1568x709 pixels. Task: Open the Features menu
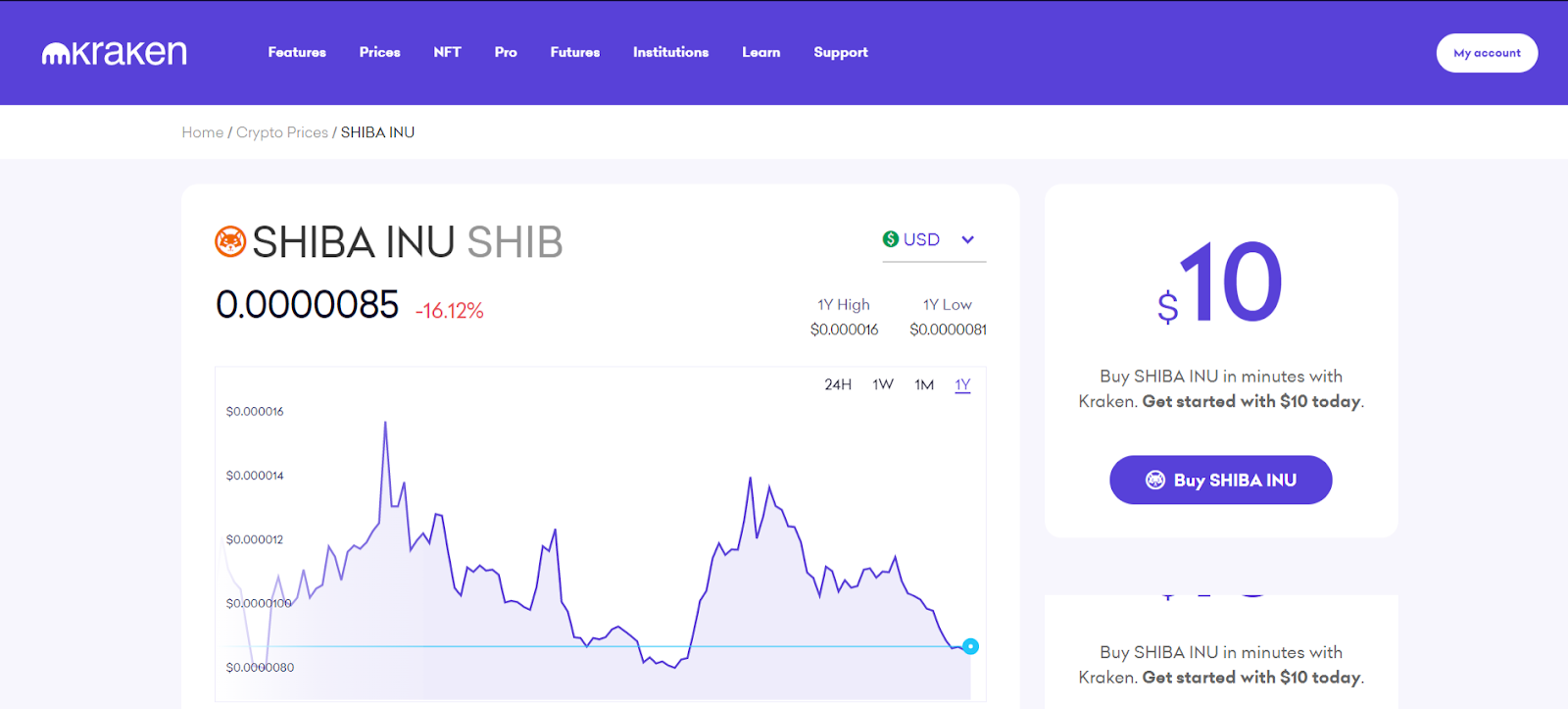pyautogui.click(x=297, y=52)
